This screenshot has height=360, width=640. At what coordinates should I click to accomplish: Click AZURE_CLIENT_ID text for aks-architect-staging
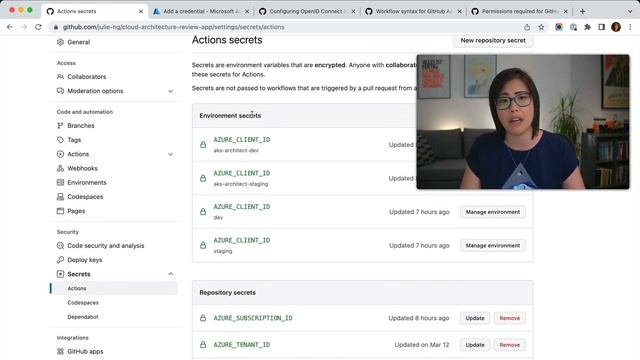pos(242,173)
